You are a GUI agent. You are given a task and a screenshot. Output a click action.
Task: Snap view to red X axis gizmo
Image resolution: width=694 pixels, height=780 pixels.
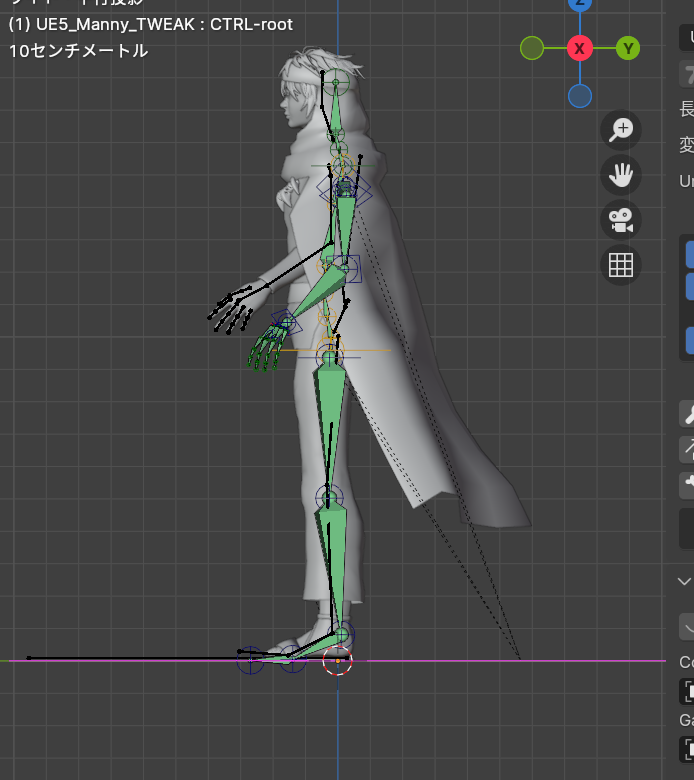click(580, 49)
